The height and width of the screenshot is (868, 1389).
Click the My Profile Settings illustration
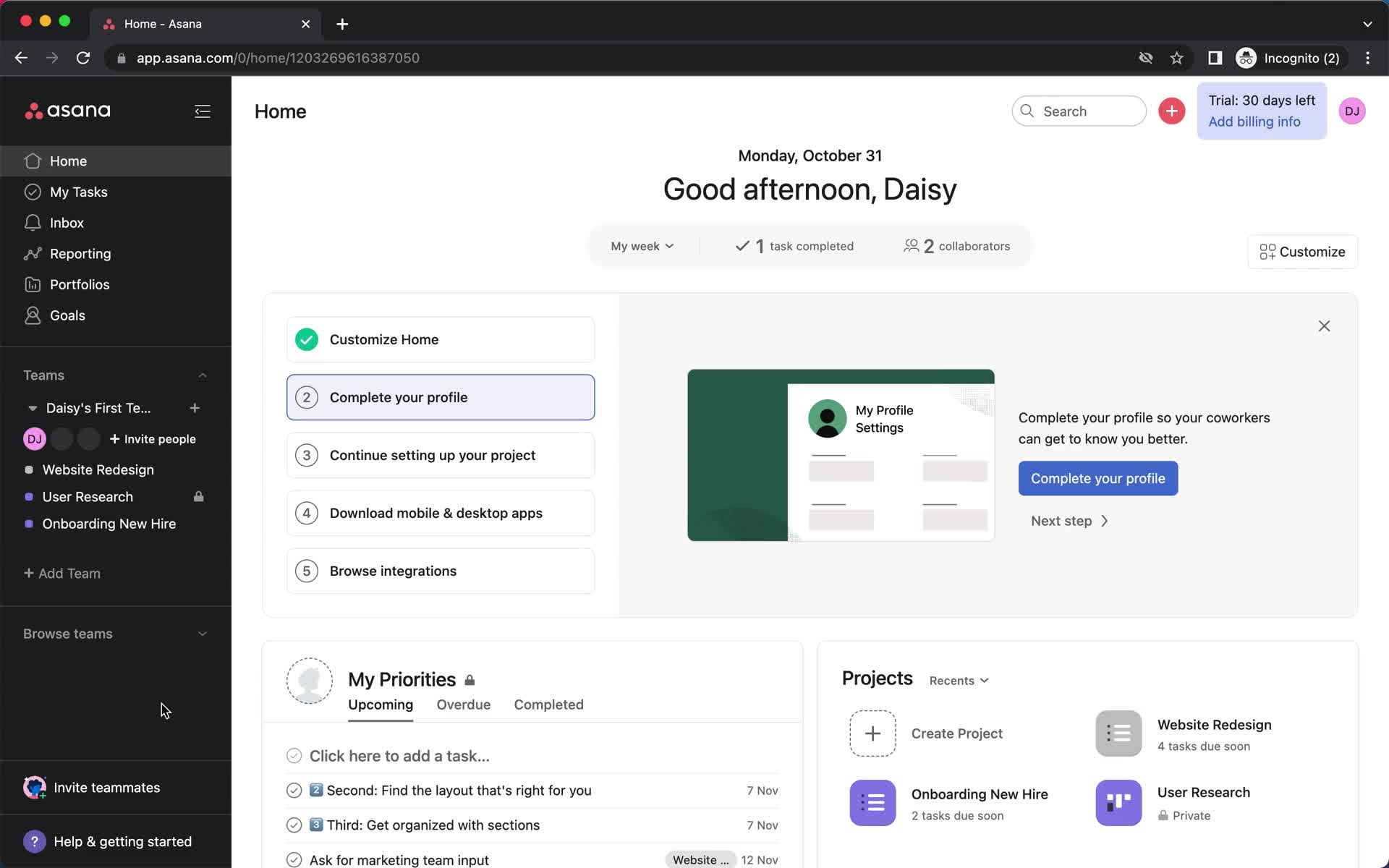(841, 455)
